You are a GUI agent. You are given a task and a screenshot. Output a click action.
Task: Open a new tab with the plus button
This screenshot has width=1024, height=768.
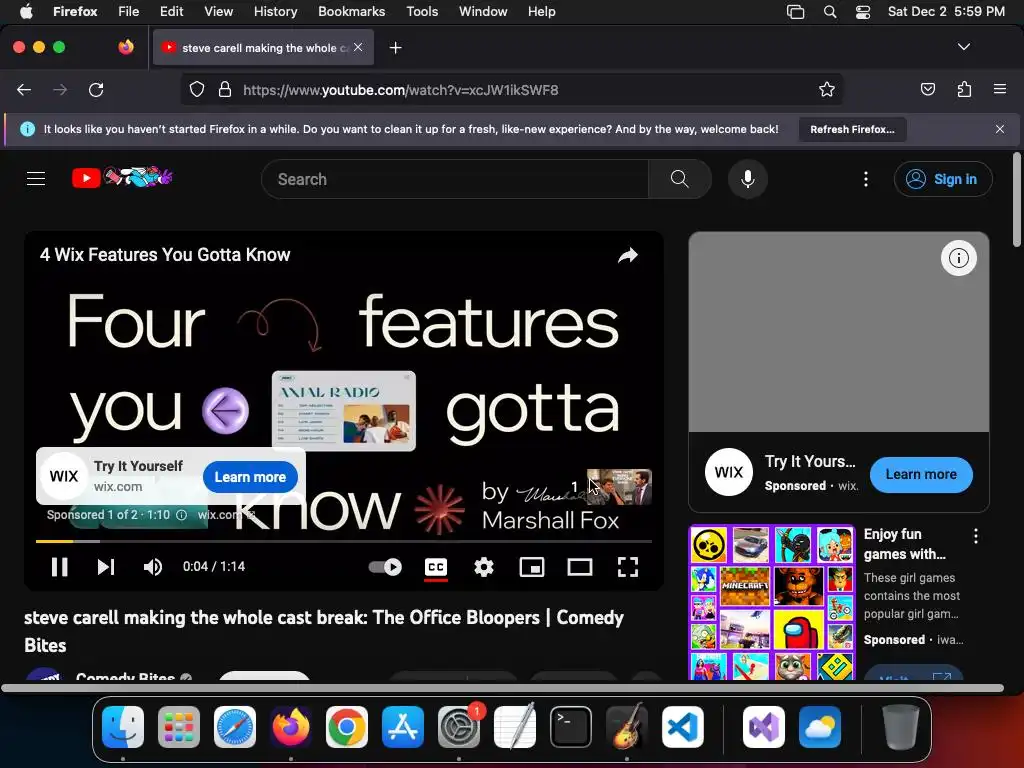point(395,48)
